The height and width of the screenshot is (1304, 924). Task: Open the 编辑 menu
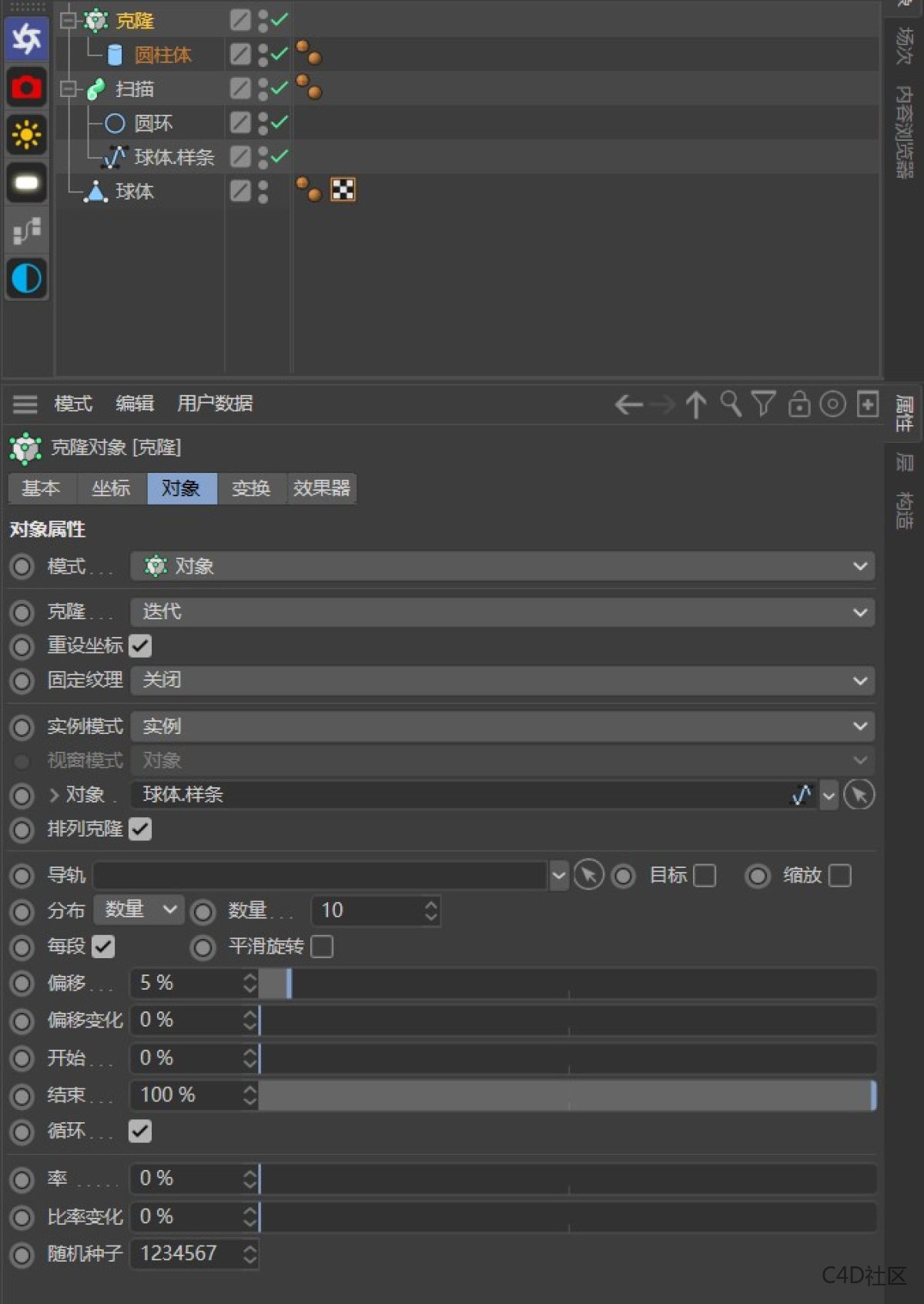tap(135, 404)
